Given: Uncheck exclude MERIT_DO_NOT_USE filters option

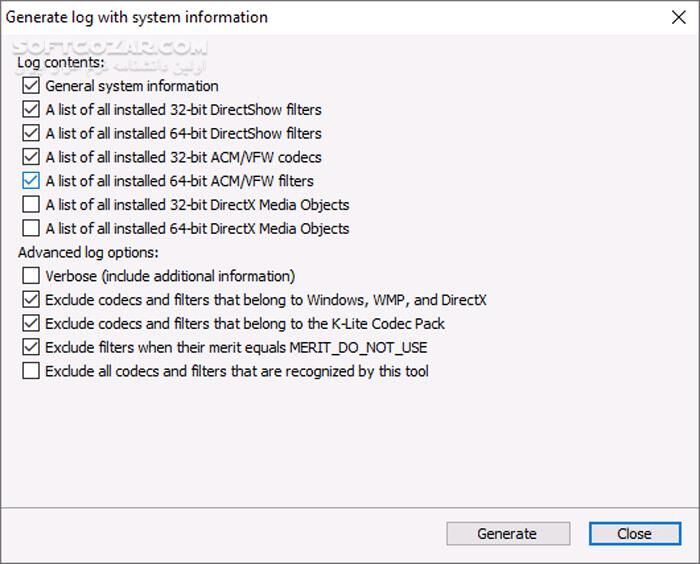Looking at the screenshot, I should point(30,347).
